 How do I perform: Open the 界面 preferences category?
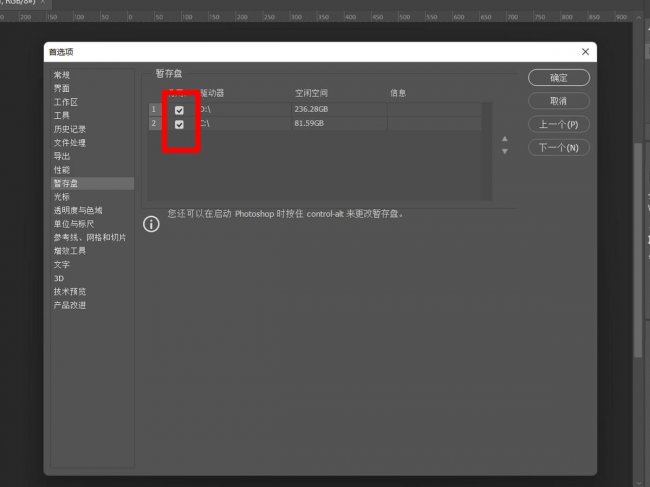click(62, 88)
